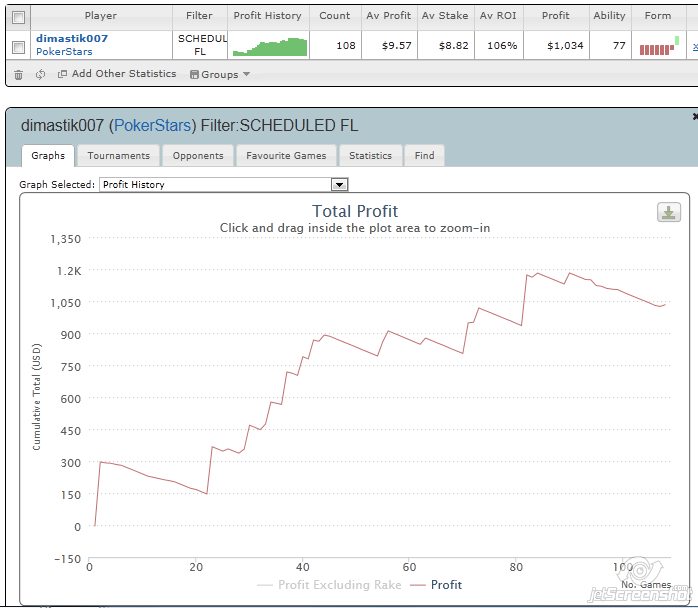Toggle the select-all checkbox in table header
The height and width of the screenshot is (608, 698).
(x=18, y=16)
